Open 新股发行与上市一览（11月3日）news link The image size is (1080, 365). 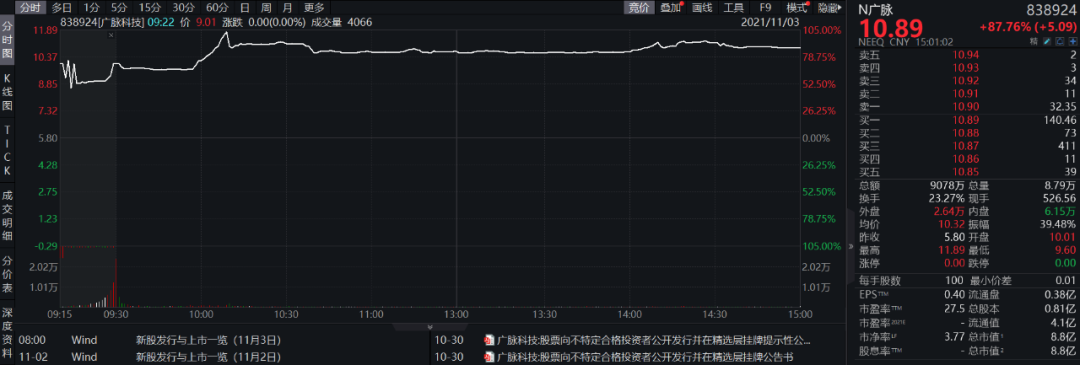click(x=208, y=340)
